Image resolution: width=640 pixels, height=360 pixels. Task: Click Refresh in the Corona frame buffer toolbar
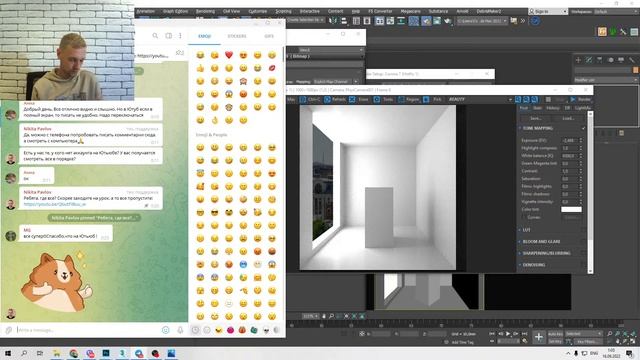[x=335, y=99]
